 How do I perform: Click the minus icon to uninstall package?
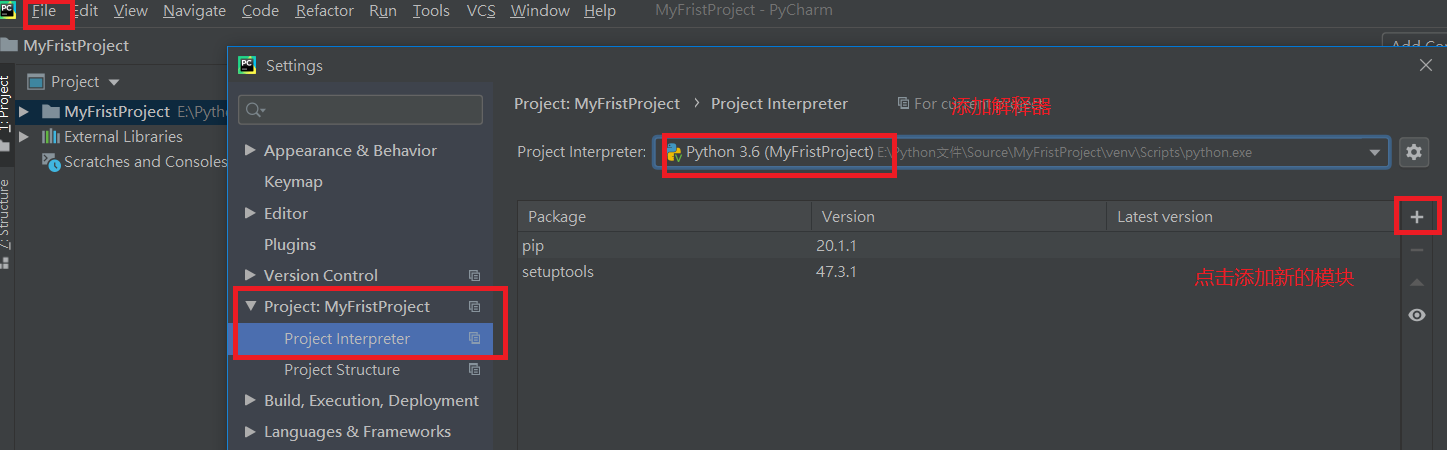(1416, 250)
